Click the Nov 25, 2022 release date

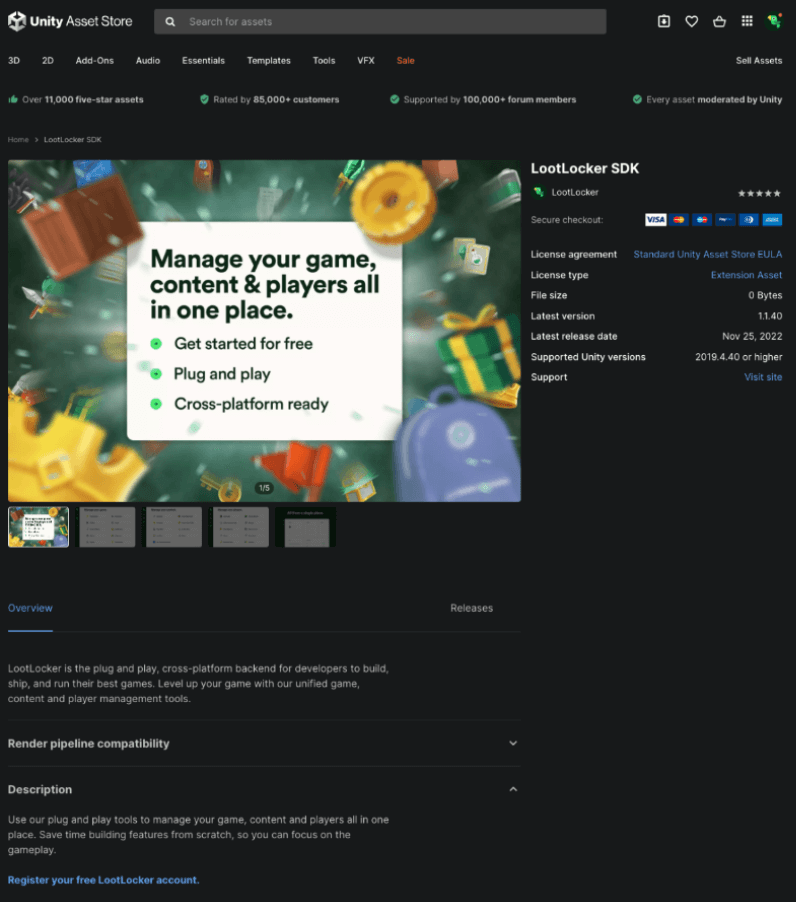(x=752, y=337)
